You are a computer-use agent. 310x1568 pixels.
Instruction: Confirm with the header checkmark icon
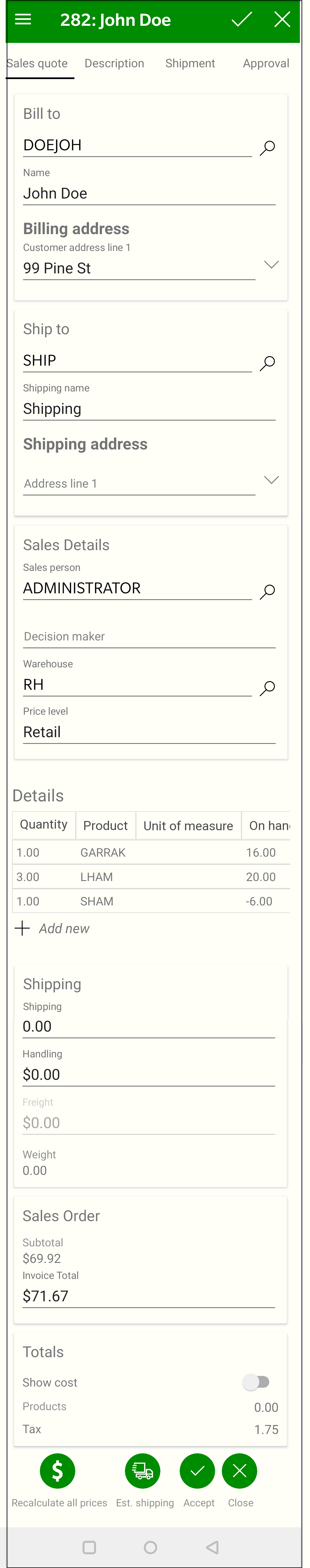[x=241, y=19]
